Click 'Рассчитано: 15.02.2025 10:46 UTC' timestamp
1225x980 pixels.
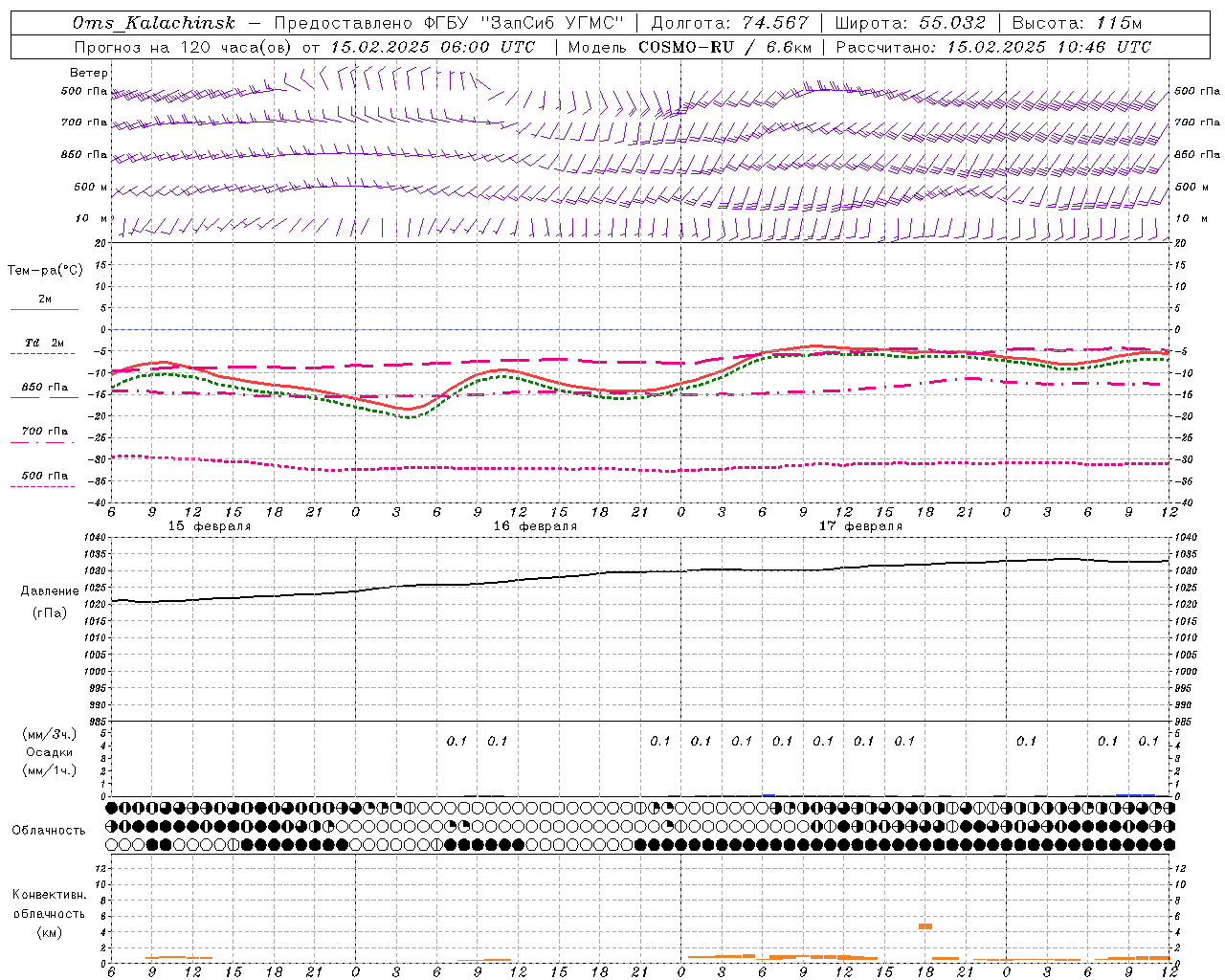point(993,47)
